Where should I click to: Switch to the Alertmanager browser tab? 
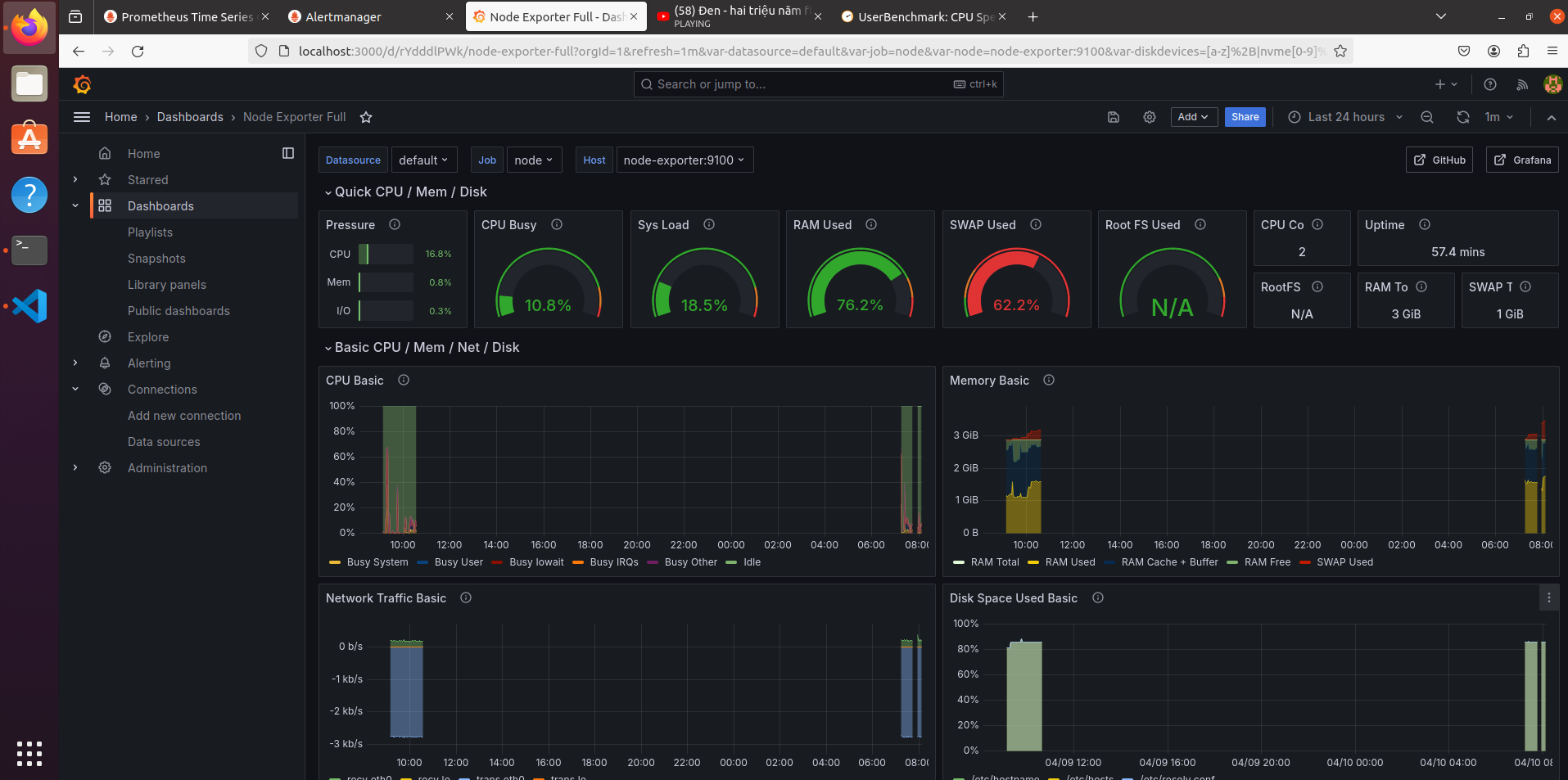(371, 16)
